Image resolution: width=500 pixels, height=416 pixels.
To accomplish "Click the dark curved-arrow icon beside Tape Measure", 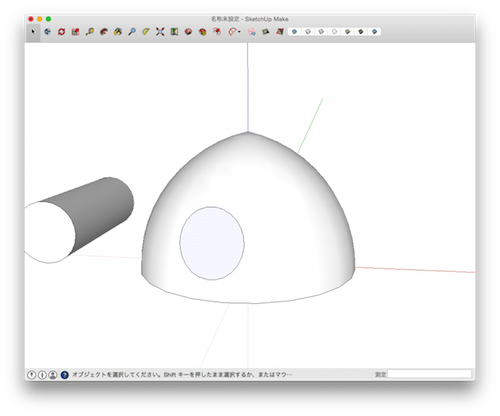I will (104, 32).
